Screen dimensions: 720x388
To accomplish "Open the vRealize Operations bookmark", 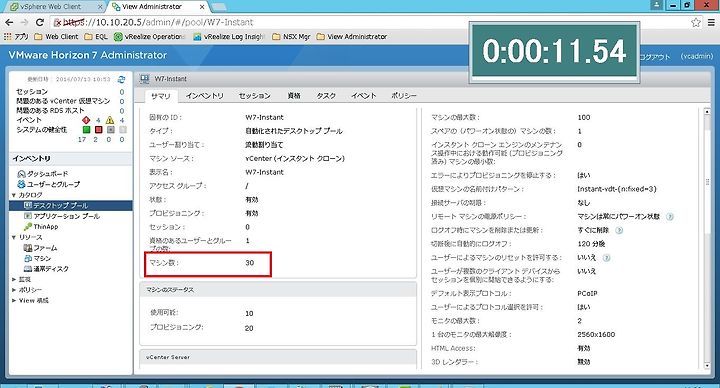I will click(150, 37).
